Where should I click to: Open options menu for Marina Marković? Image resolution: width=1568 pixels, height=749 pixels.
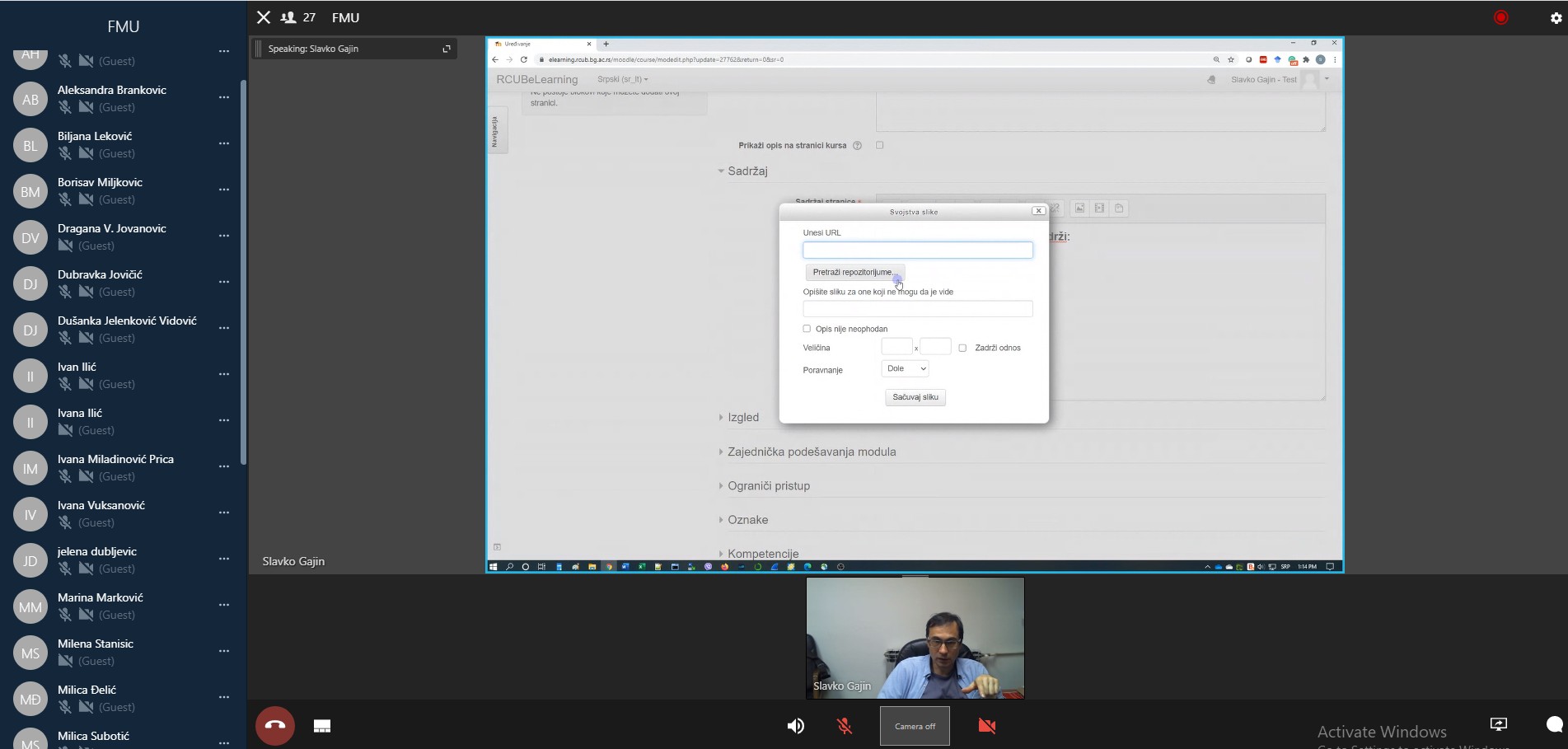point(224,605)
